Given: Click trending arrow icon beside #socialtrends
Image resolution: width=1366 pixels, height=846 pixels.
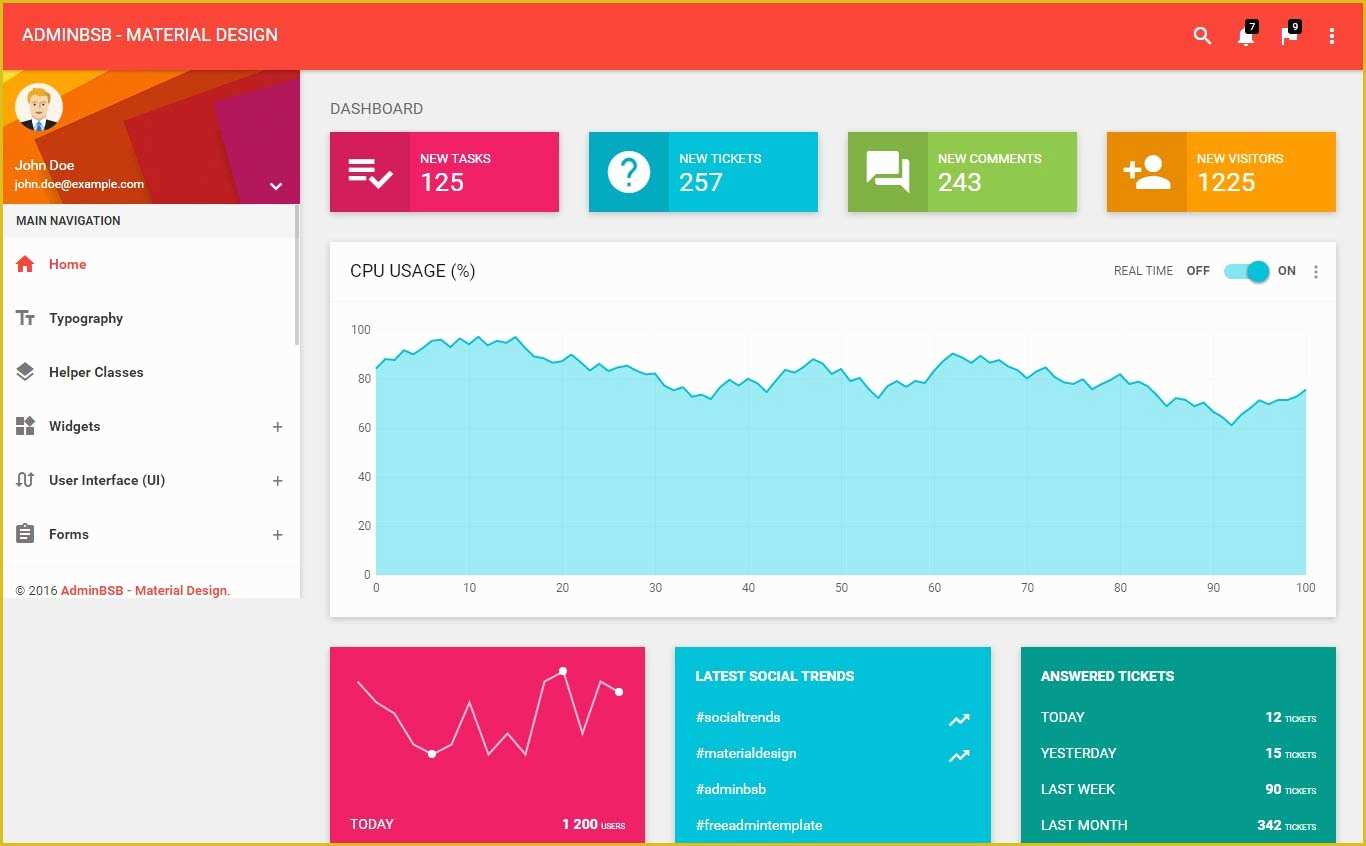Looking at the screenshot, I should tap(959, 719).
